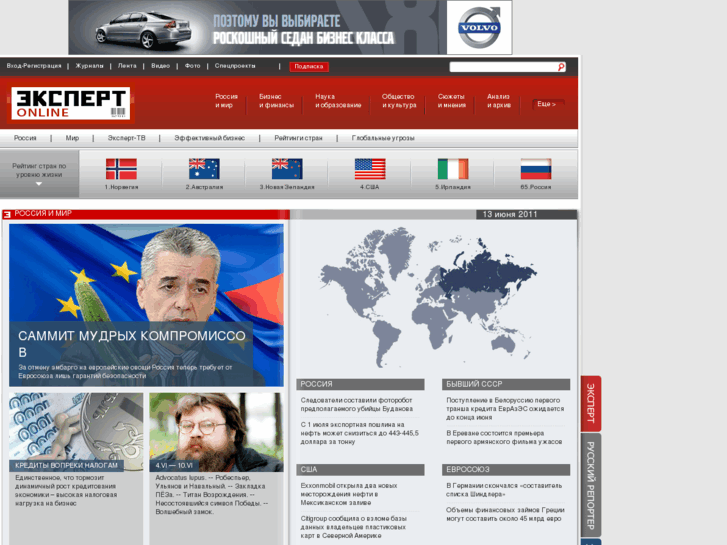The height and width of the screenshot is (545, 727).
Task: Select the New Zealand flag icon
Action: [287, 169]
